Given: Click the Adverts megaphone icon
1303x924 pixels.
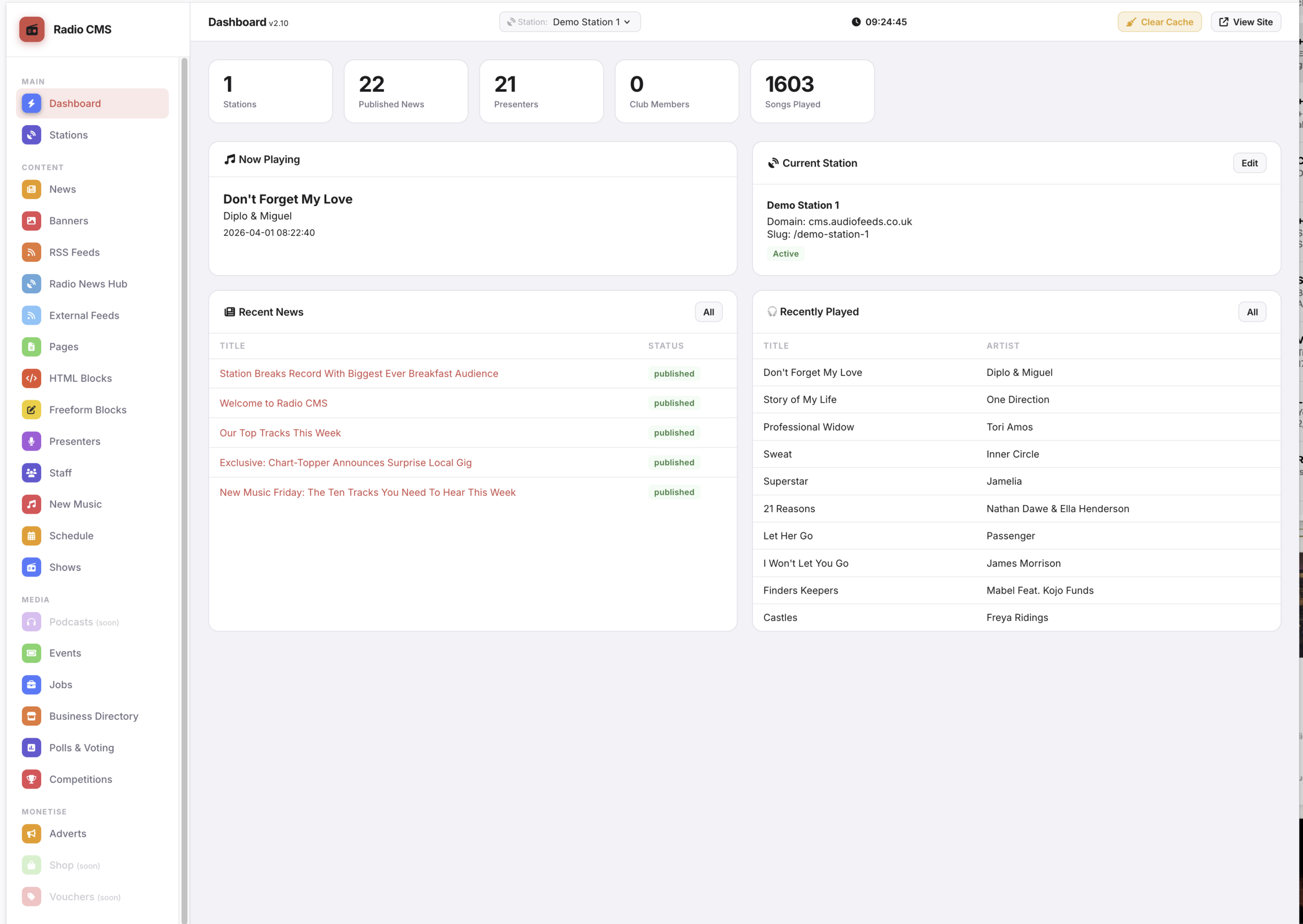Looking at the screenshot, I should [31, 833].
